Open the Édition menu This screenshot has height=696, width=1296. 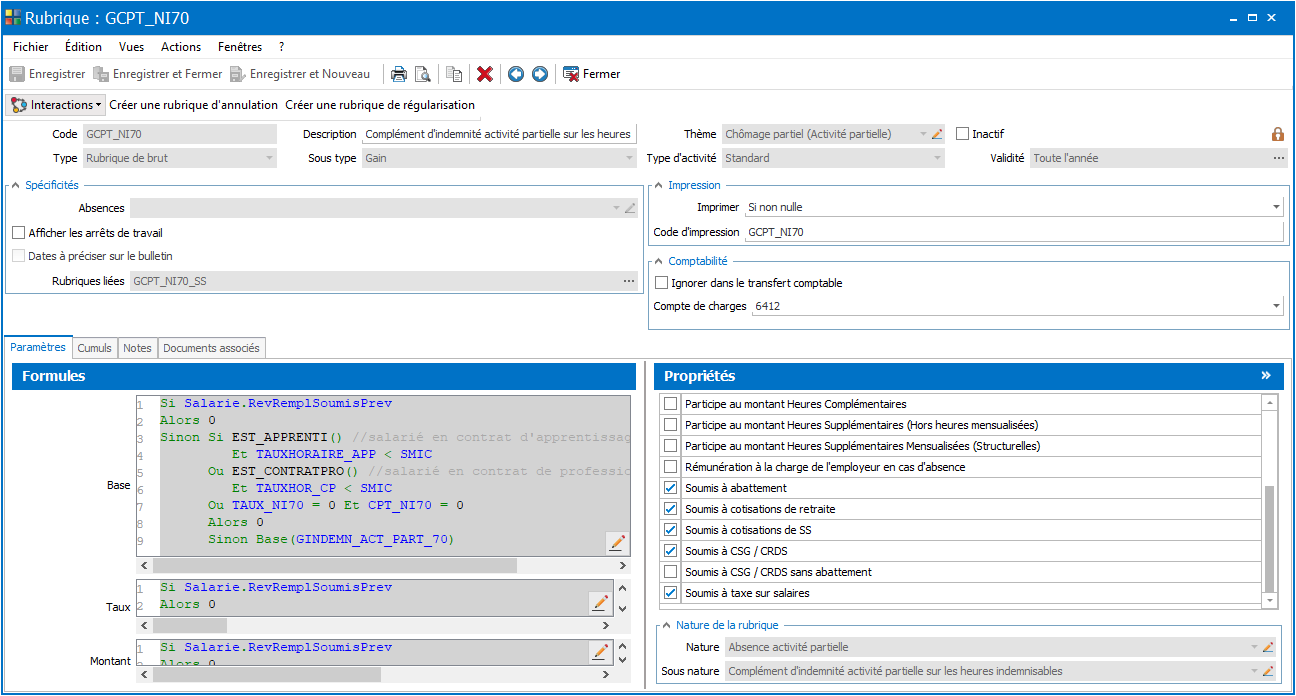click(x=83, y=47)
